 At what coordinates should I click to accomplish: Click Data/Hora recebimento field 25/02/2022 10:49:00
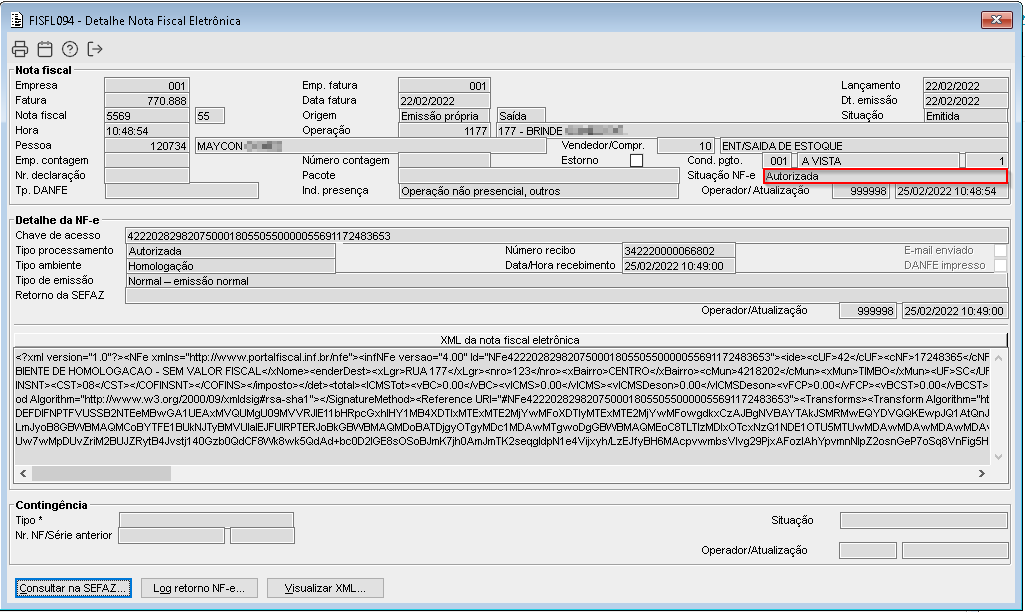[x=679, y=266]
